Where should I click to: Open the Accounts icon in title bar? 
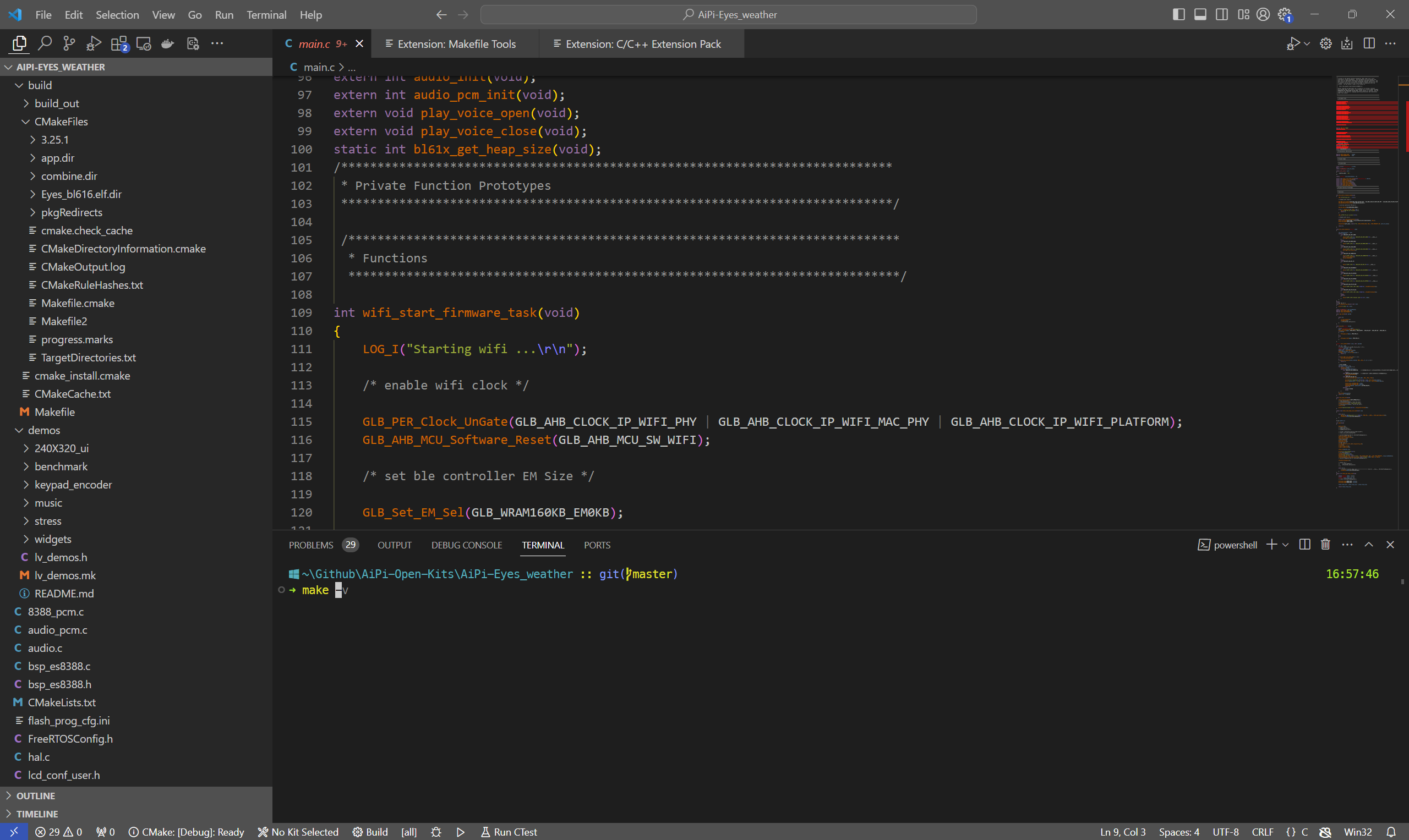point(1263,15)
